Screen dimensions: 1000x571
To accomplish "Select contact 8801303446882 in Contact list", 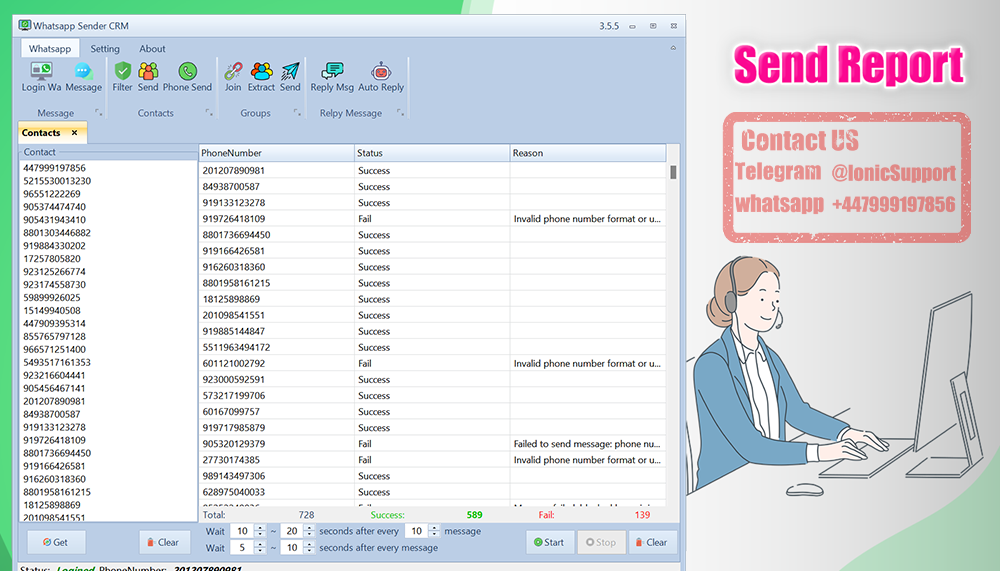I will pyautogui.click(x=57, y=233).
